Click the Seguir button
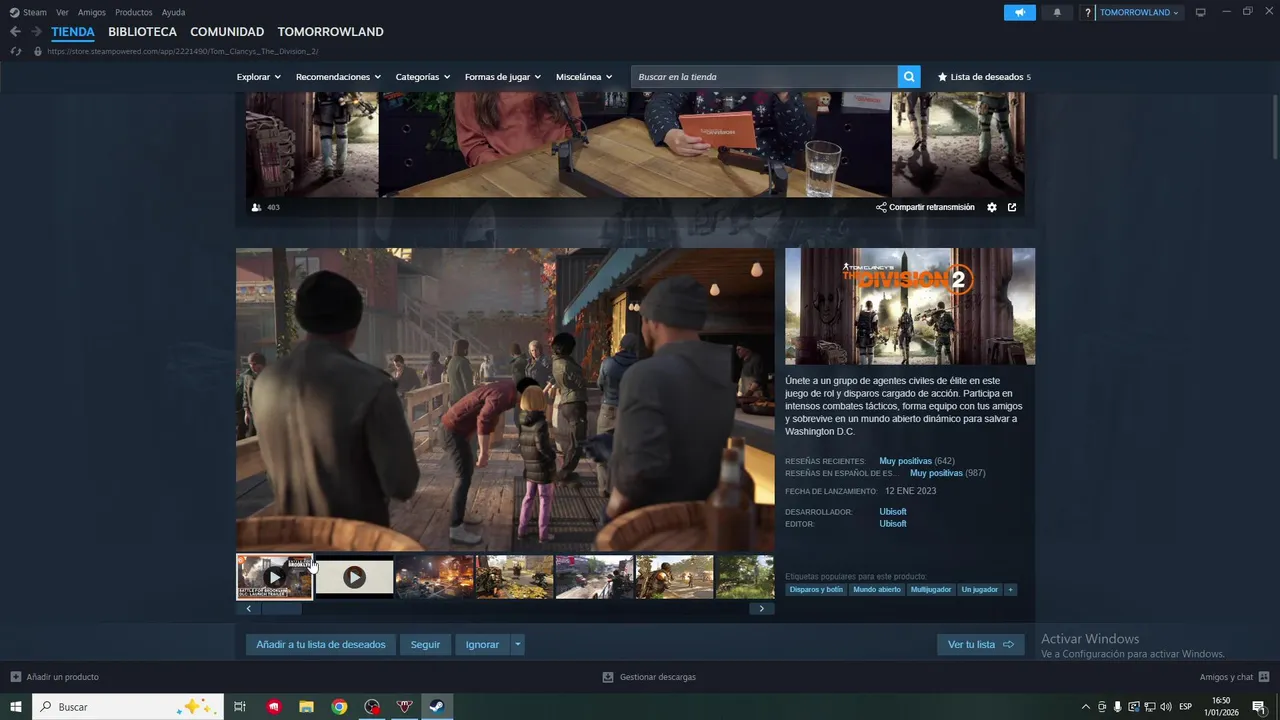 coord(425,645)
